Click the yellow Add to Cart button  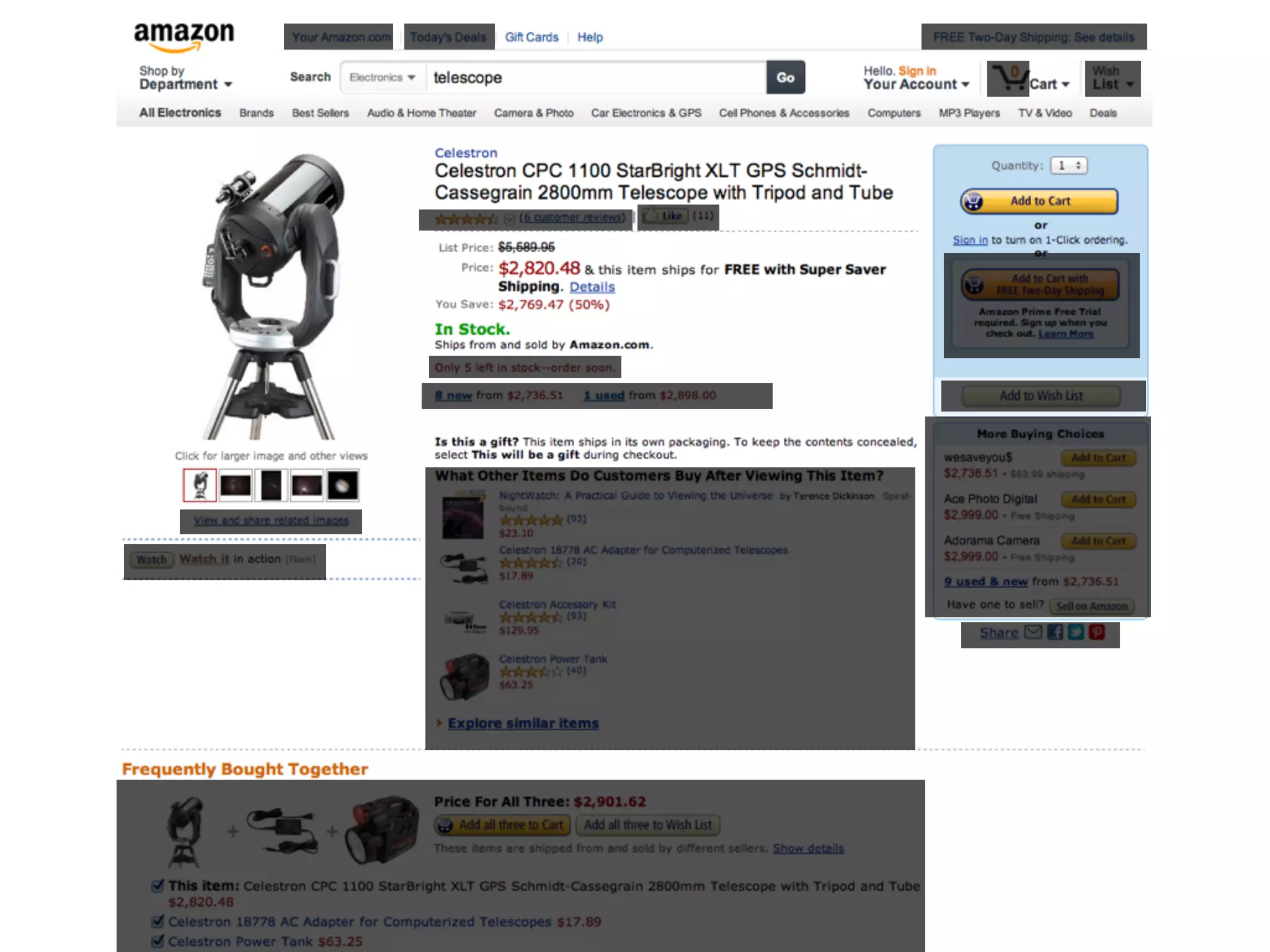pos(1039,201)
